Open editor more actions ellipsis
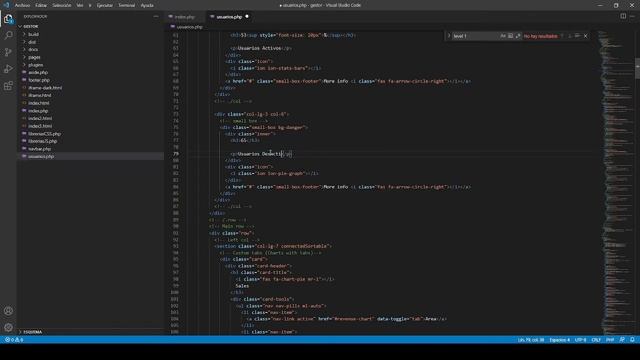This screenshot has height=360, width=640. pos(632,16)
